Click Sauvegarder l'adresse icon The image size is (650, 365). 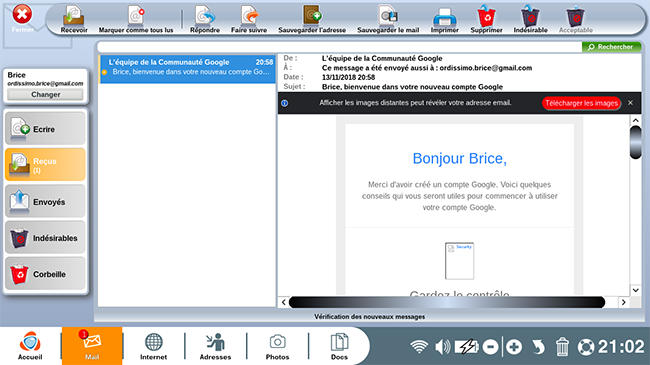tap(312, 16)
